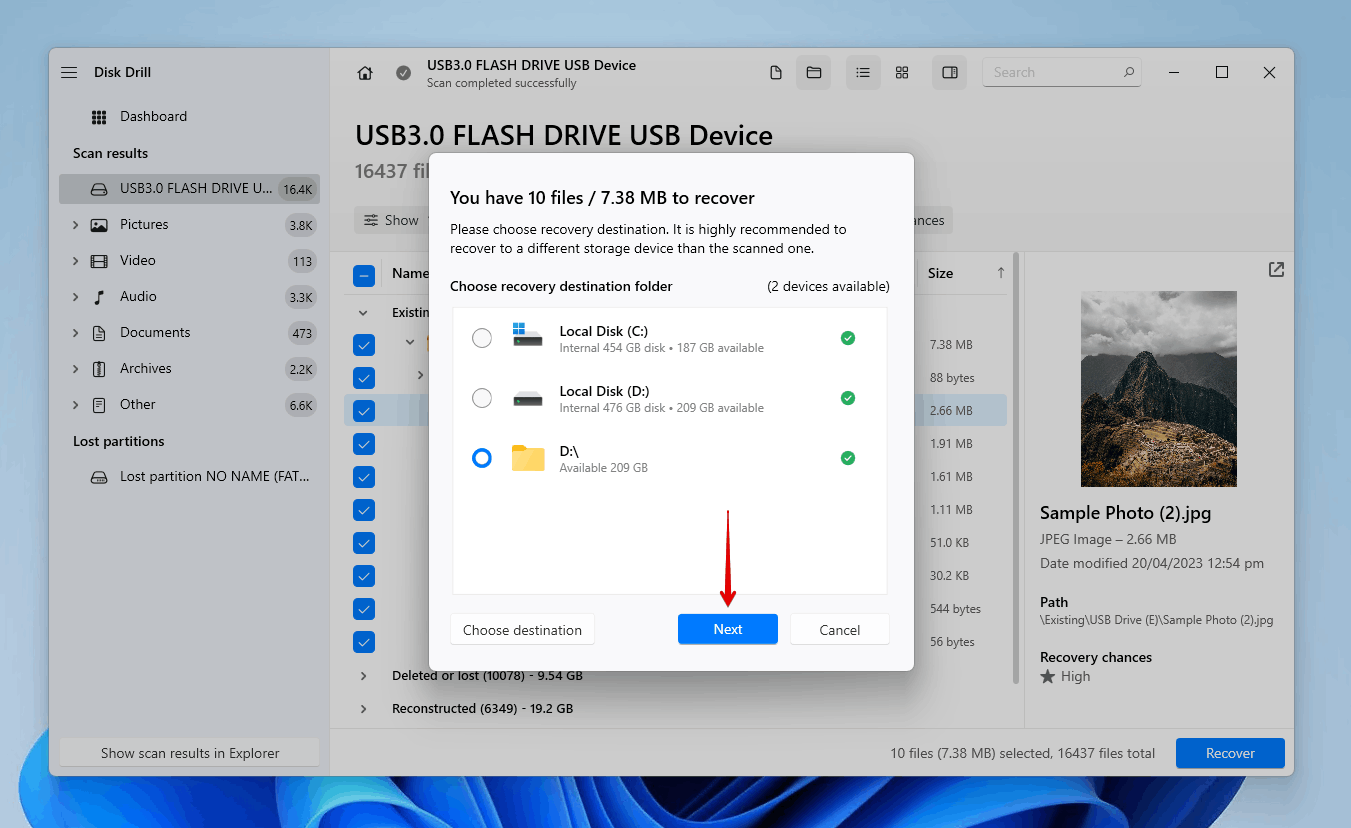Expand Reconstructed group

click(x=363, y=709)
